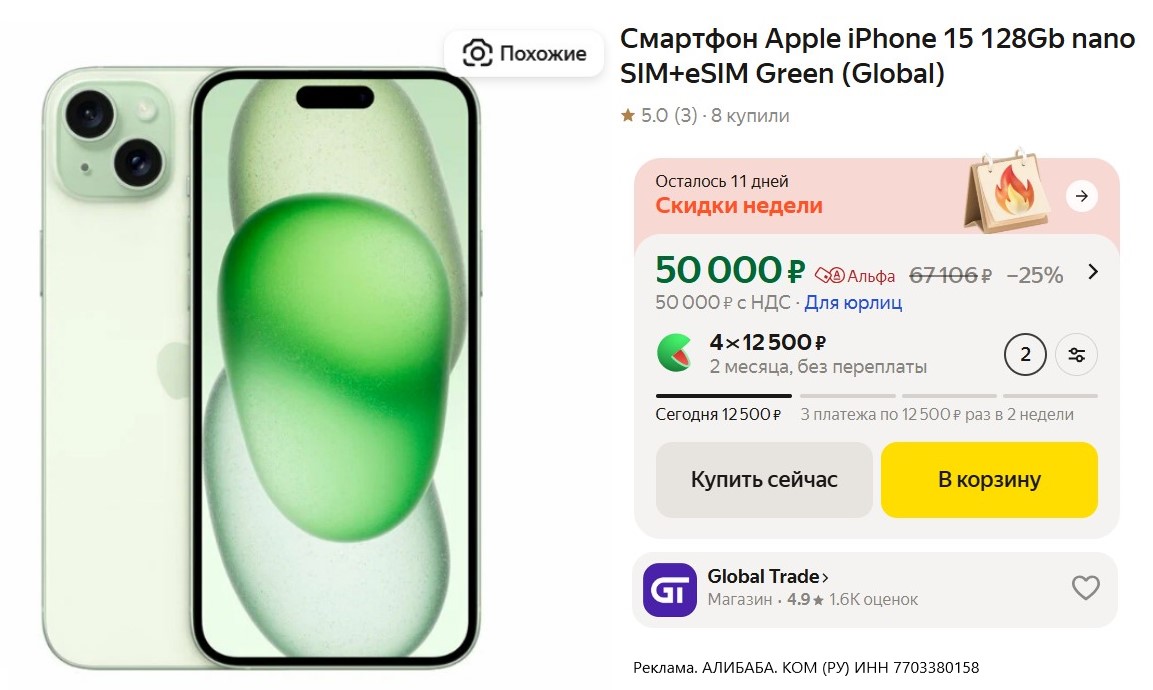The image size is (1153, 690).
Task: Click the green Split installment logo
Action: 675,353
